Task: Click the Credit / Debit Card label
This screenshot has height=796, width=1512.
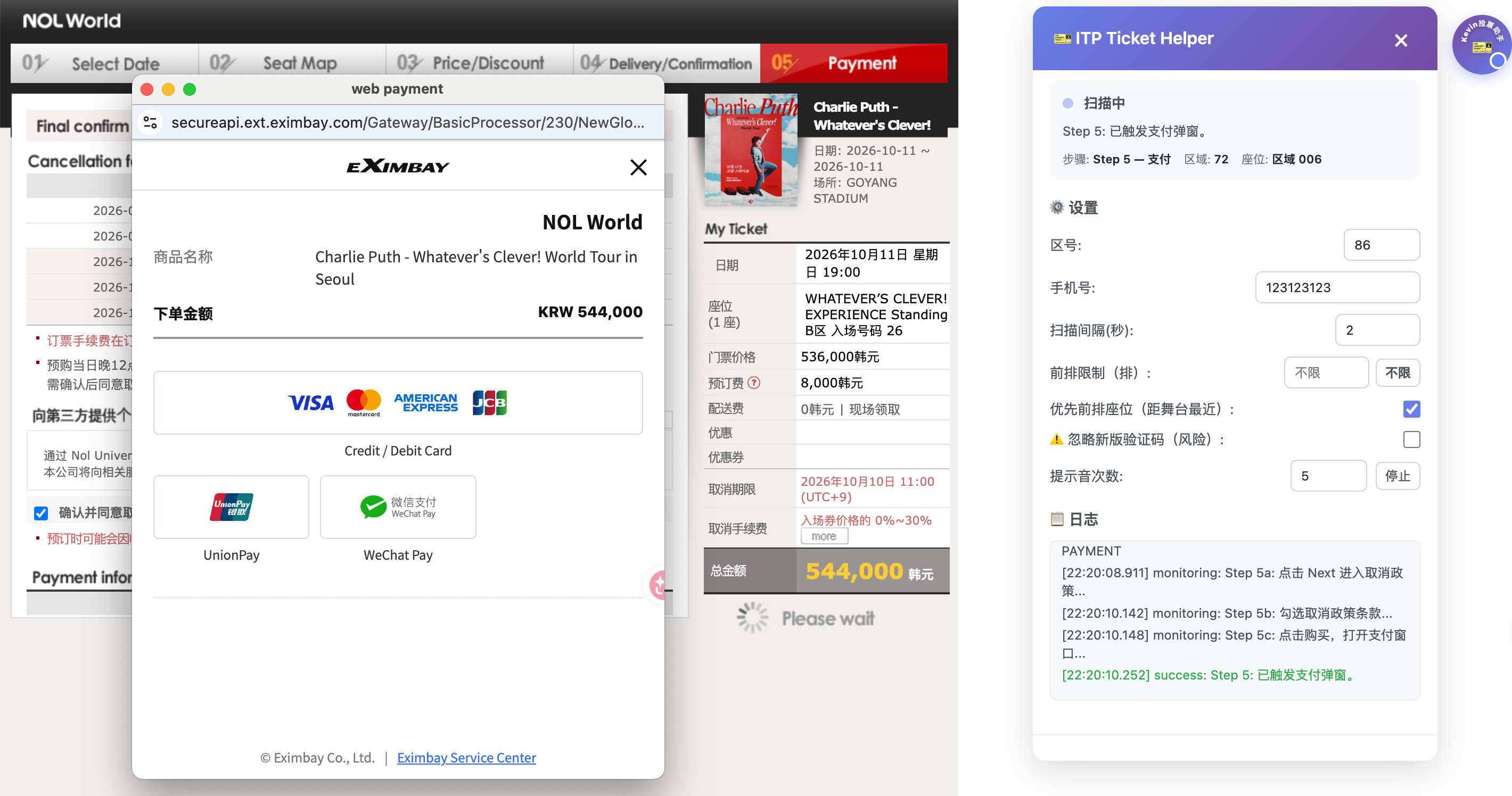Action: point(398,451)
